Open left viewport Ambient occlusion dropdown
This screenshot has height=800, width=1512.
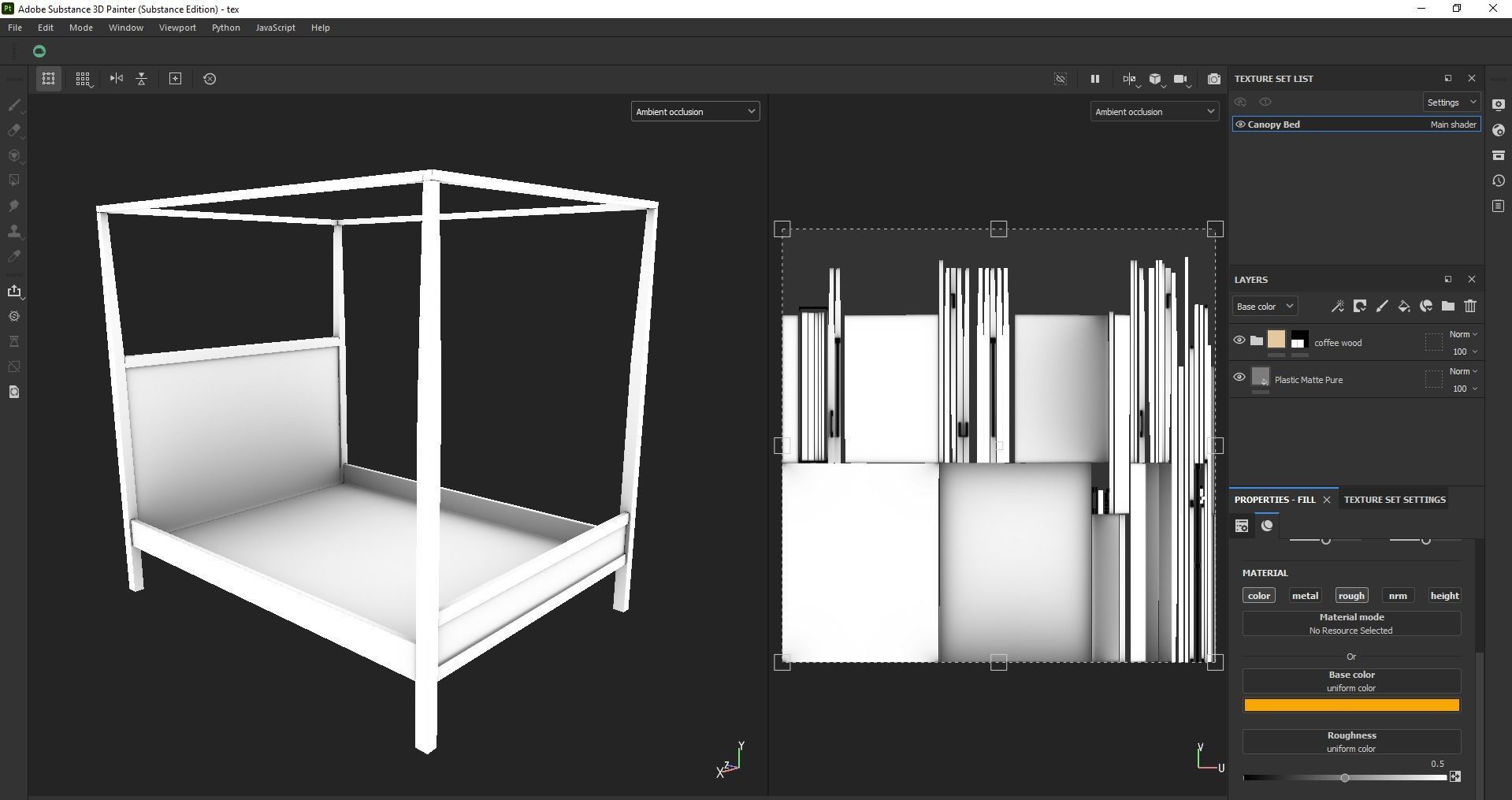(x=695, y=112)
